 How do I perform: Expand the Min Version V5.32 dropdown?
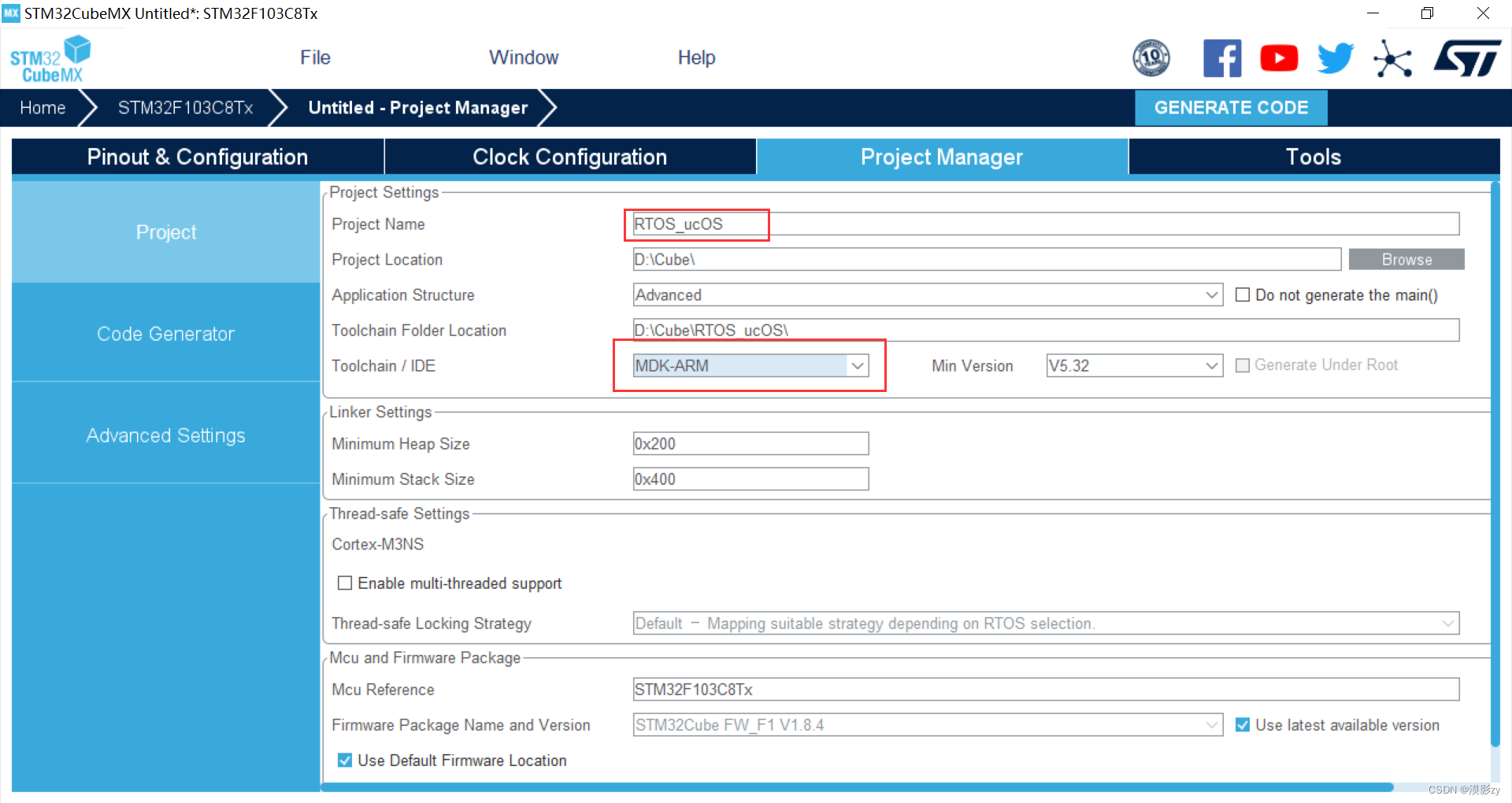(1134, 365)
